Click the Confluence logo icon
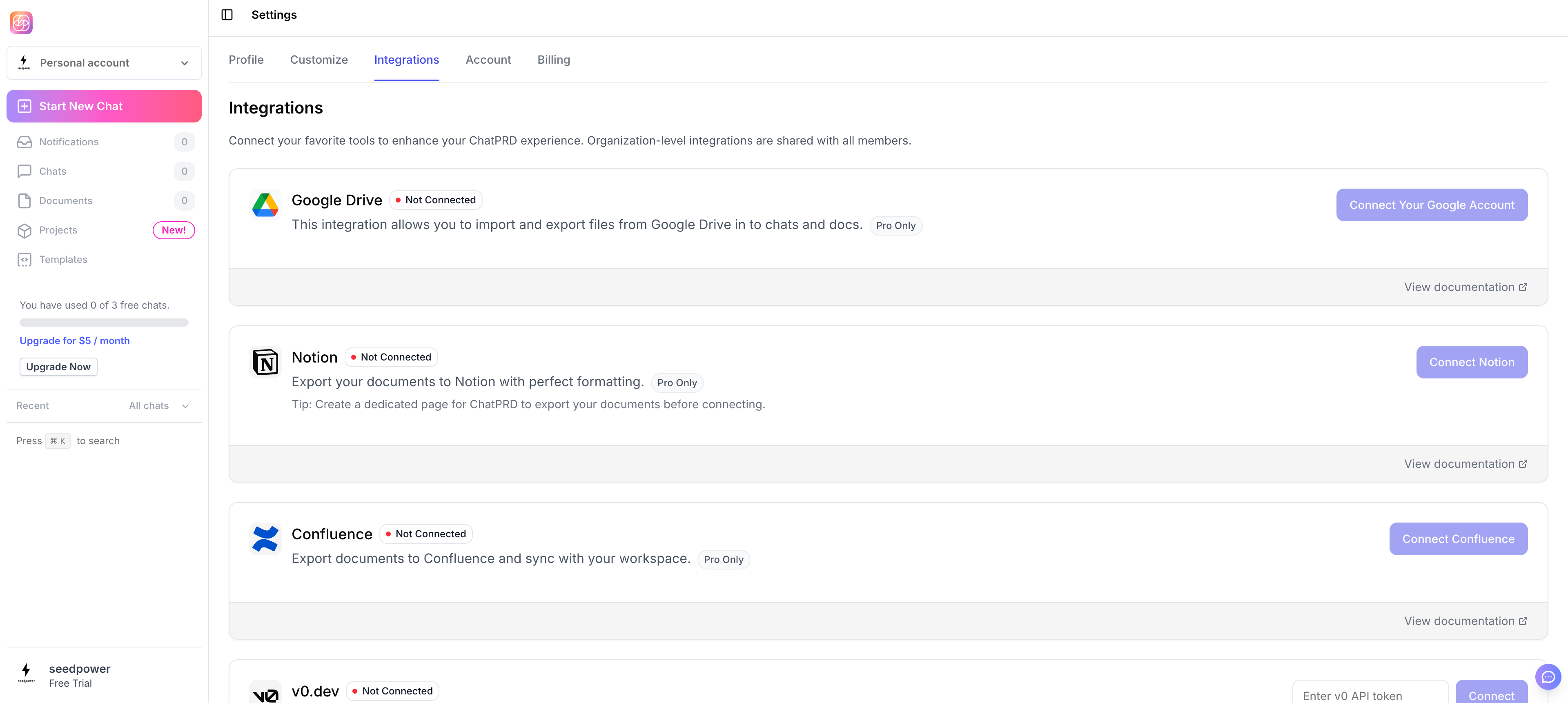This screenshot has width=1568, height=703. (x=265, y=538)
